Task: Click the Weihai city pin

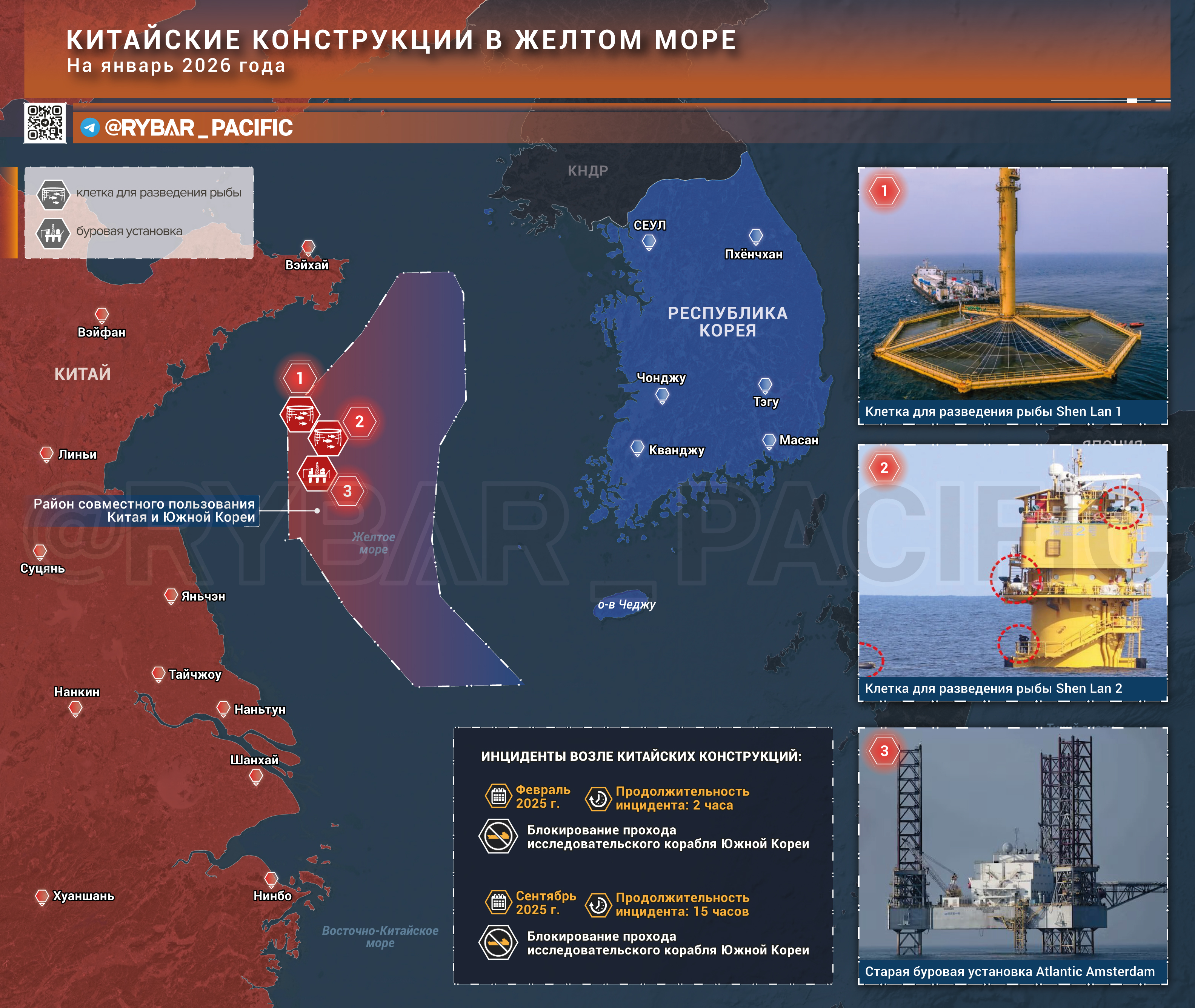Action: click(x=308, y=247)
